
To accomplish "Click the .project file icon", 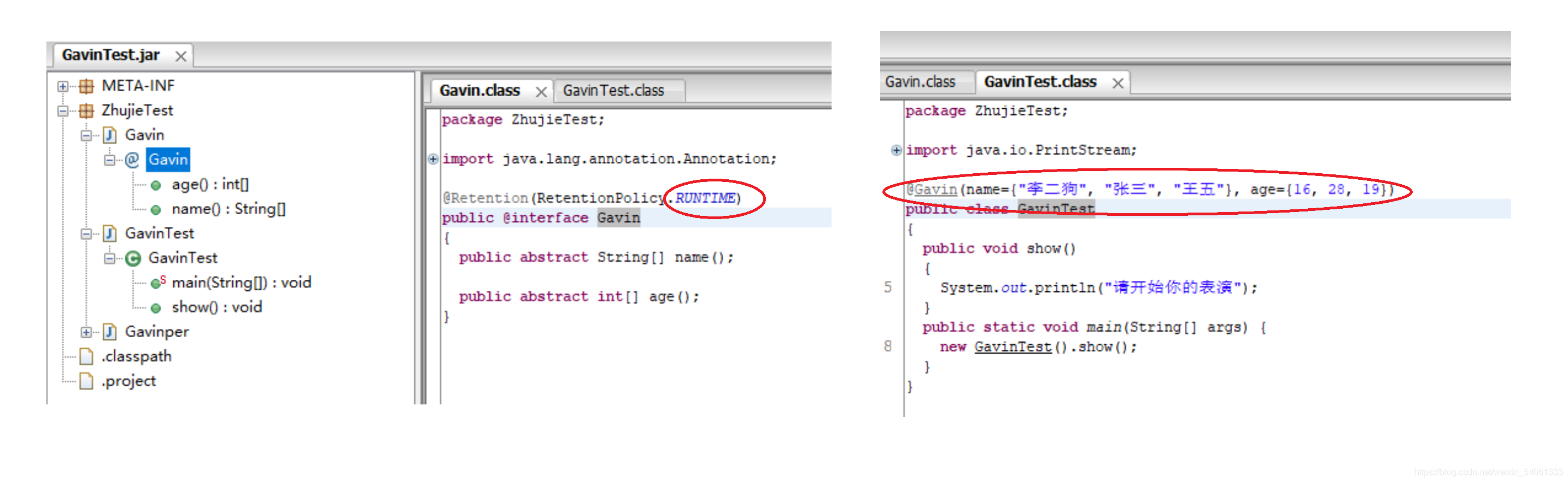I will click(86, 381).
